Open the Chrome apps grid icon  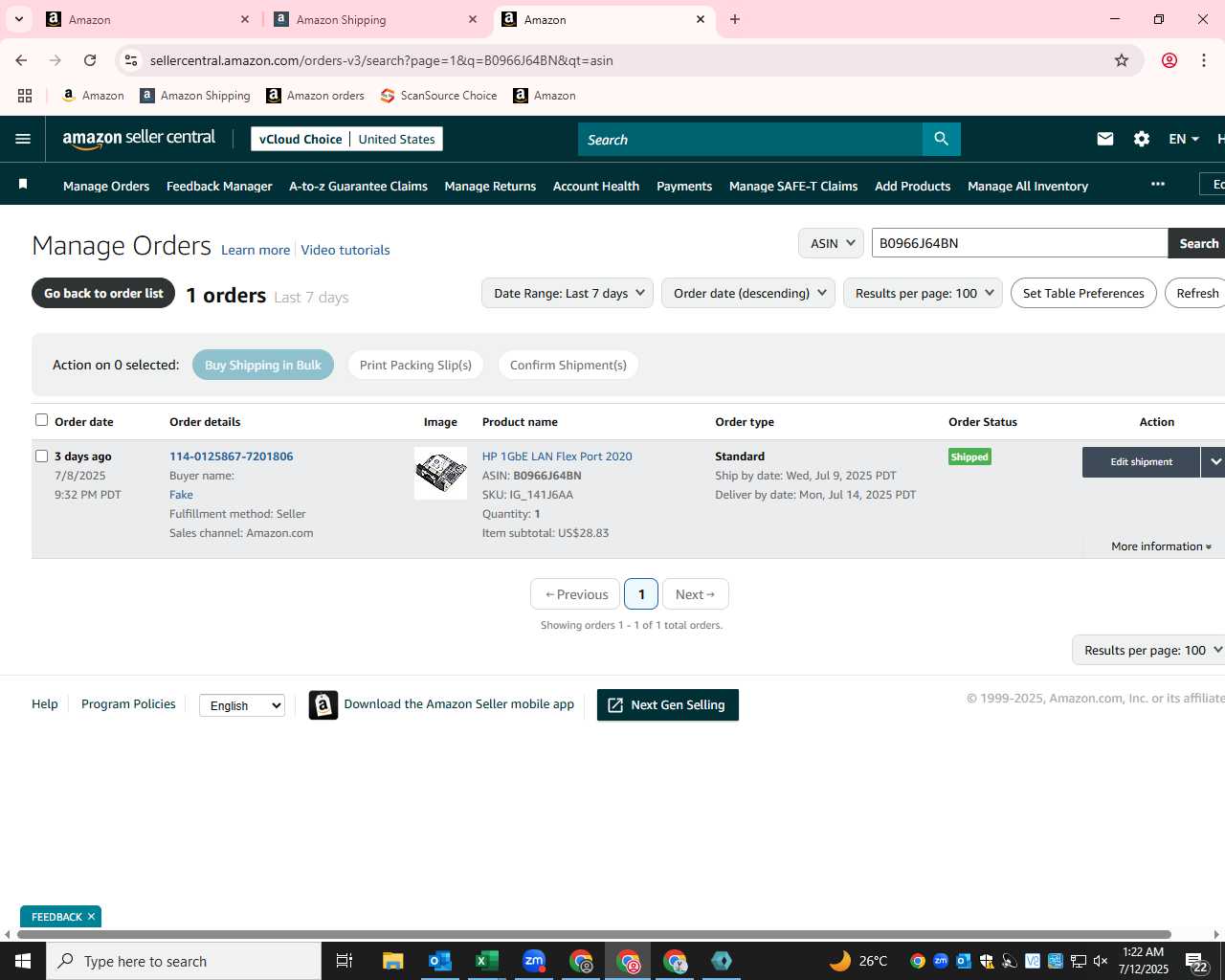[x=25, y=96]
